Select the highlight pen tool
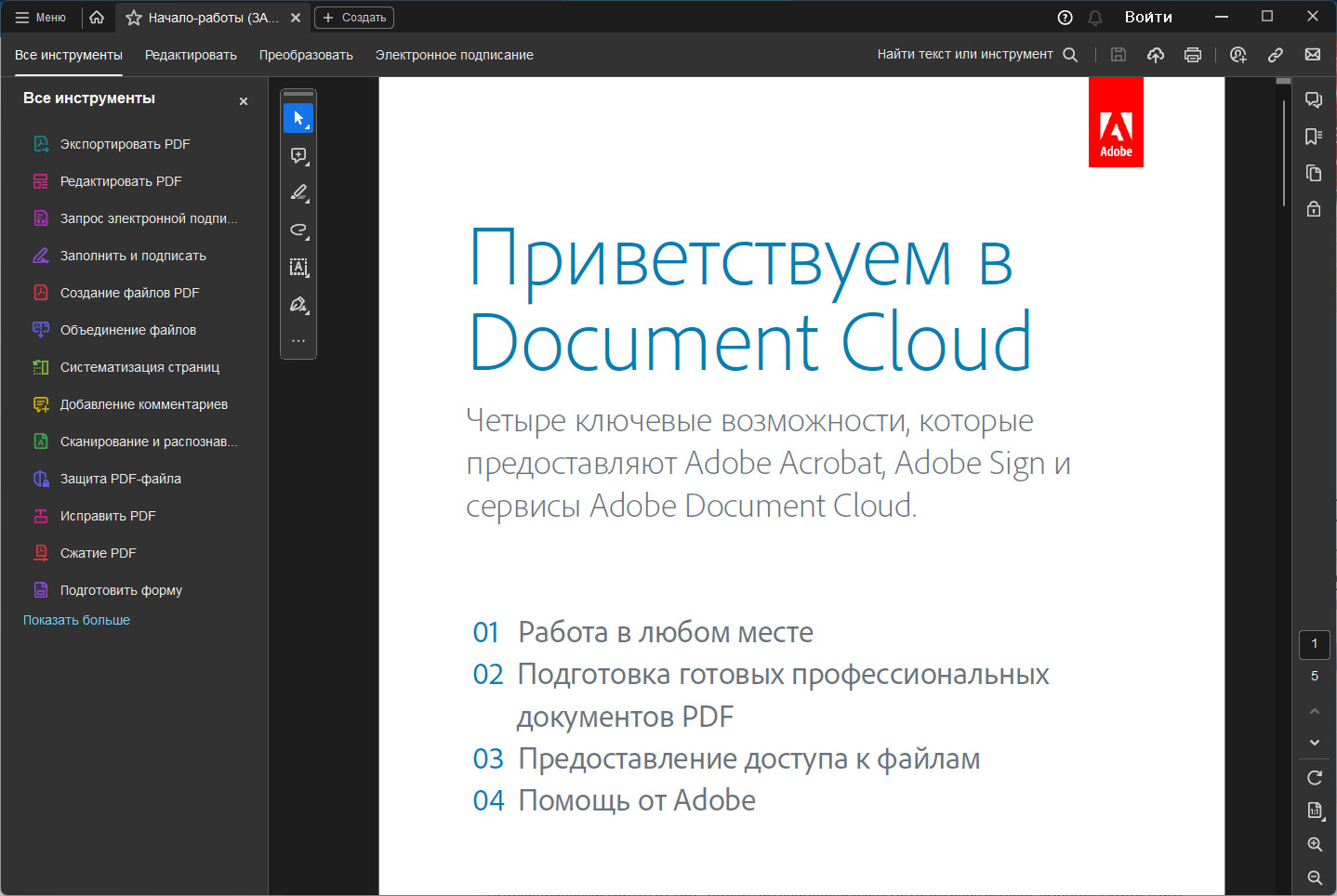 pyautogui.click(x=298, y=192)
